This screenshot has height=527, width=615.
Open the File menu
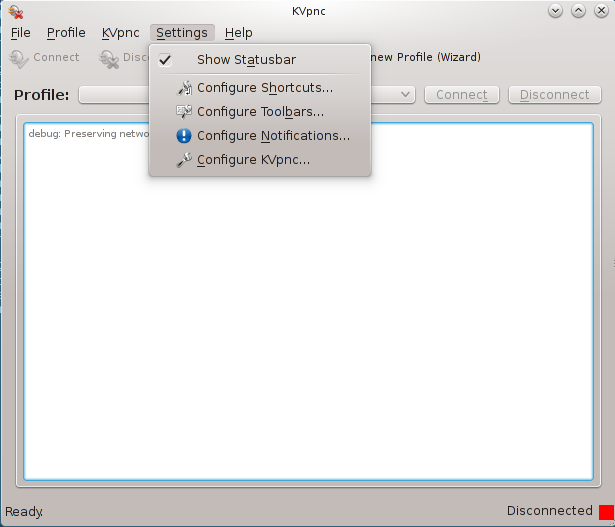20,33
